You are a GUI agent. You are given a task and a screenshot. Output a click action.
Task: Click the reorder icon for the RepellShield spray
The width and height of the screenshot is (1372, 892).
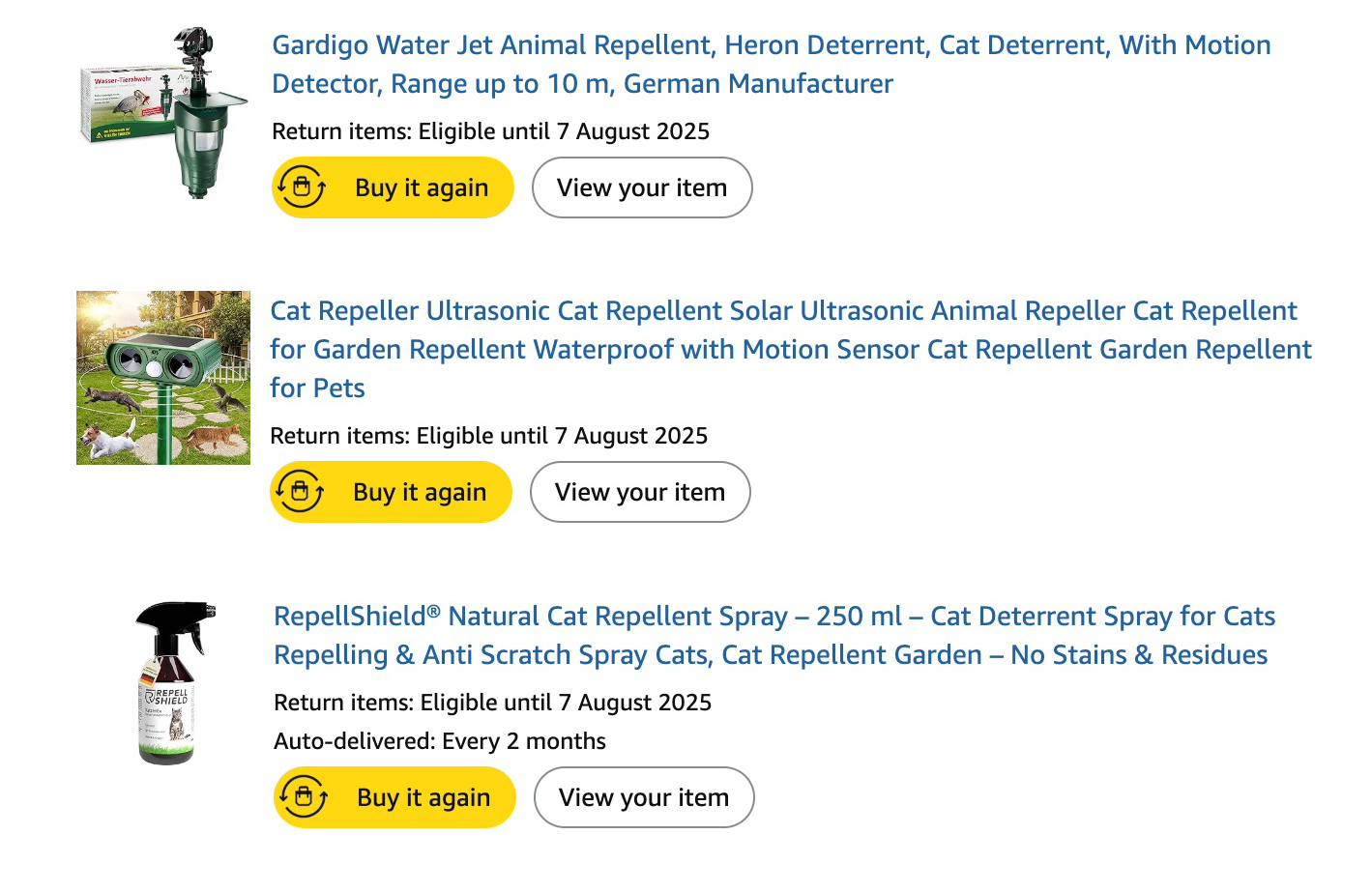pos(304,797)
